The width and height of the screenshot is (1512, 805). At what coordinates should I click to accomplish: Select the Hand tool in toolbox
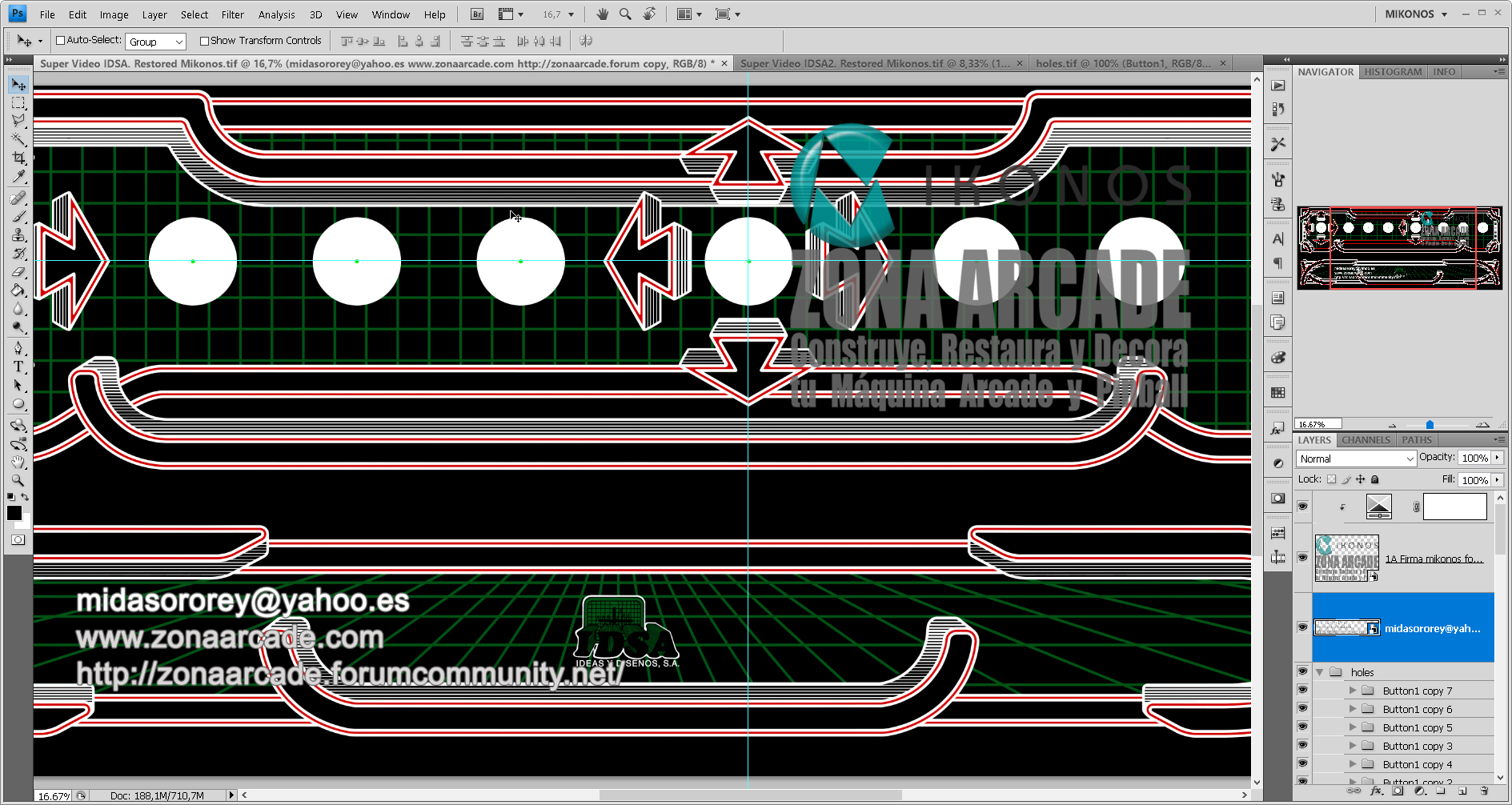pyautogui.click(x=18, y=463)
